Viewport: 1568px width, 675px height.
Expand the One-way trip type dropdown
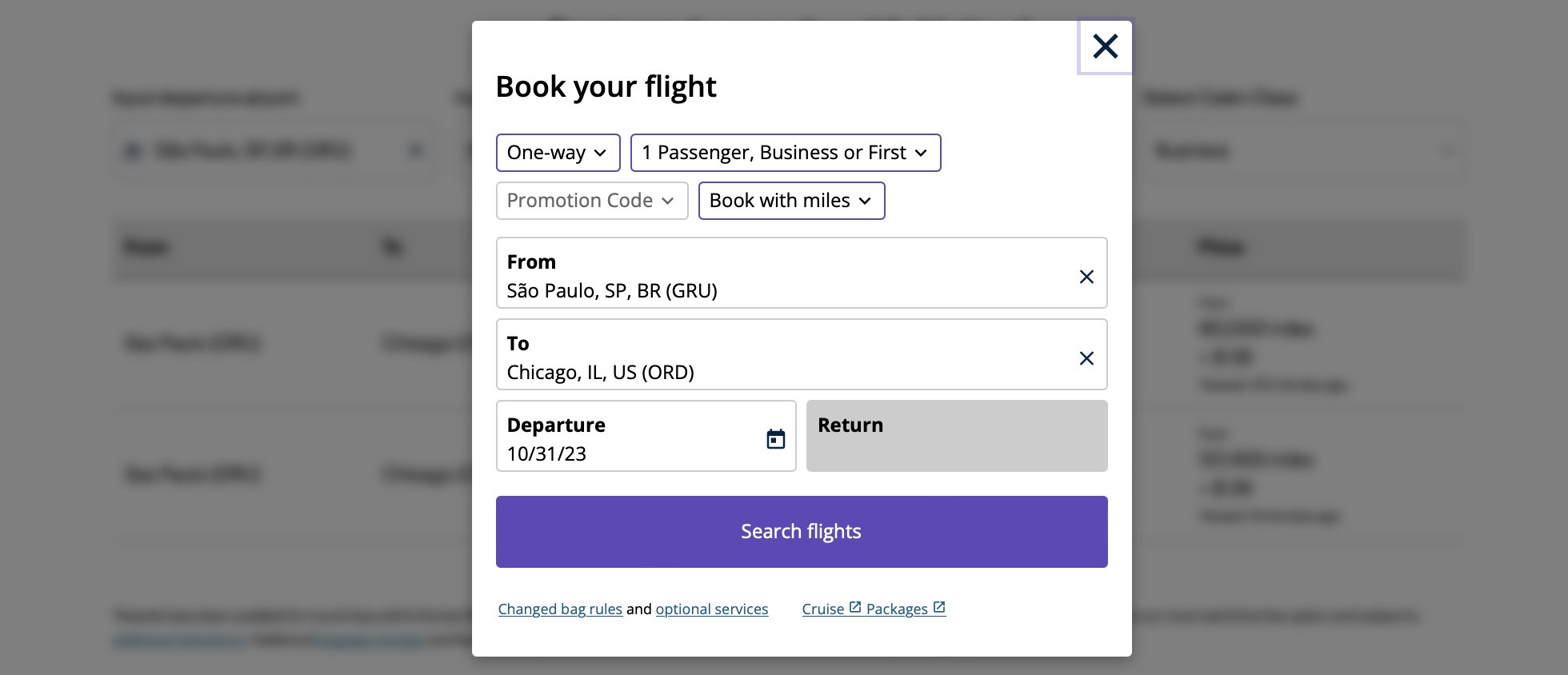point(558,153)
